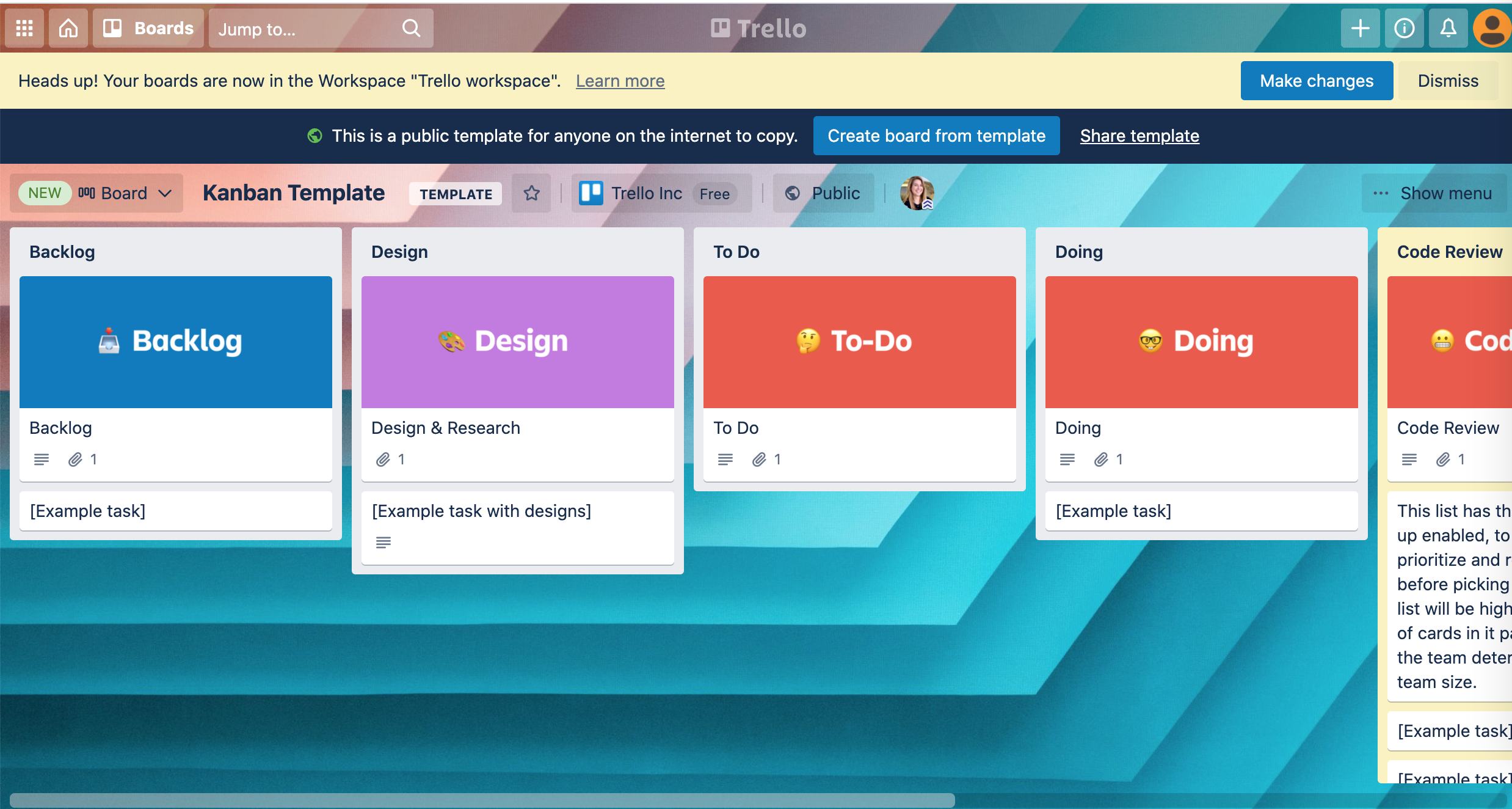Open Example task with designs card

[481, 511]
